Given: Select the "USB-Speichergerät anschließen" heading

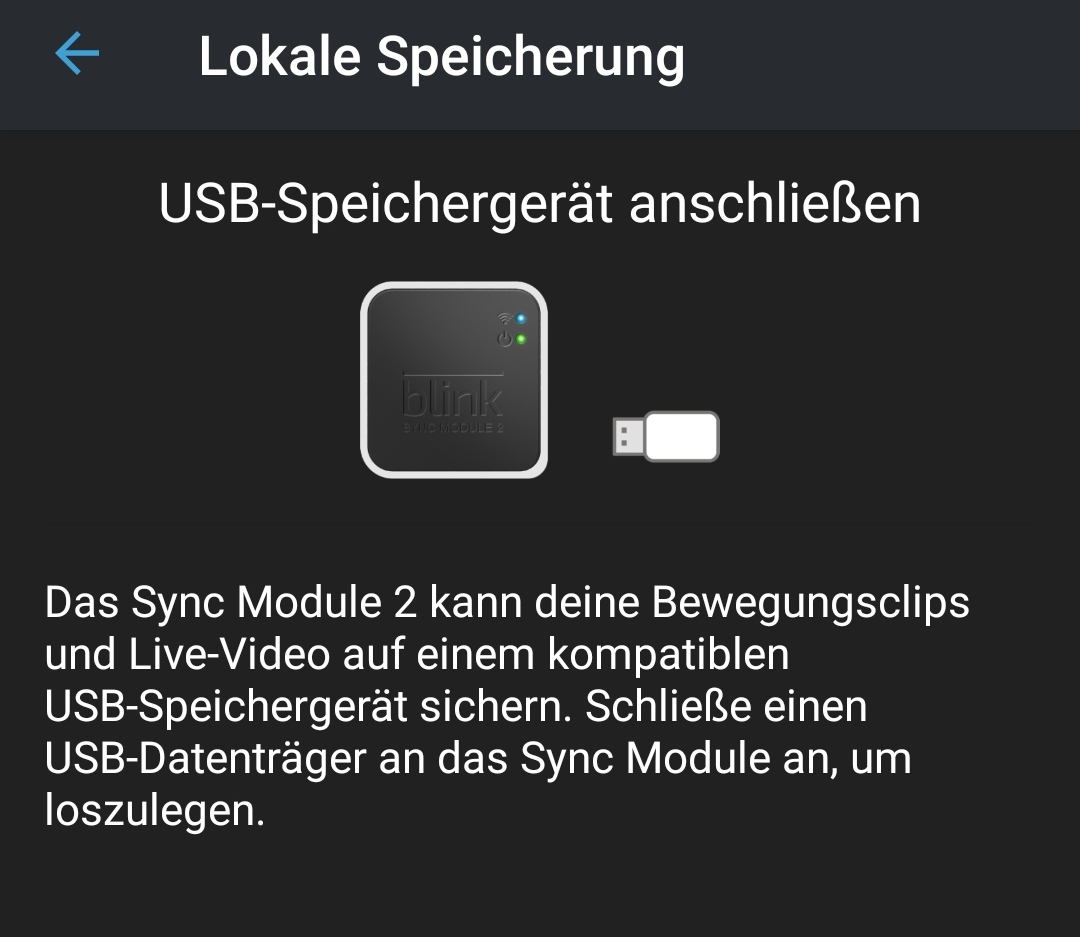Looking at the screenshot, I should click(539, 205).
